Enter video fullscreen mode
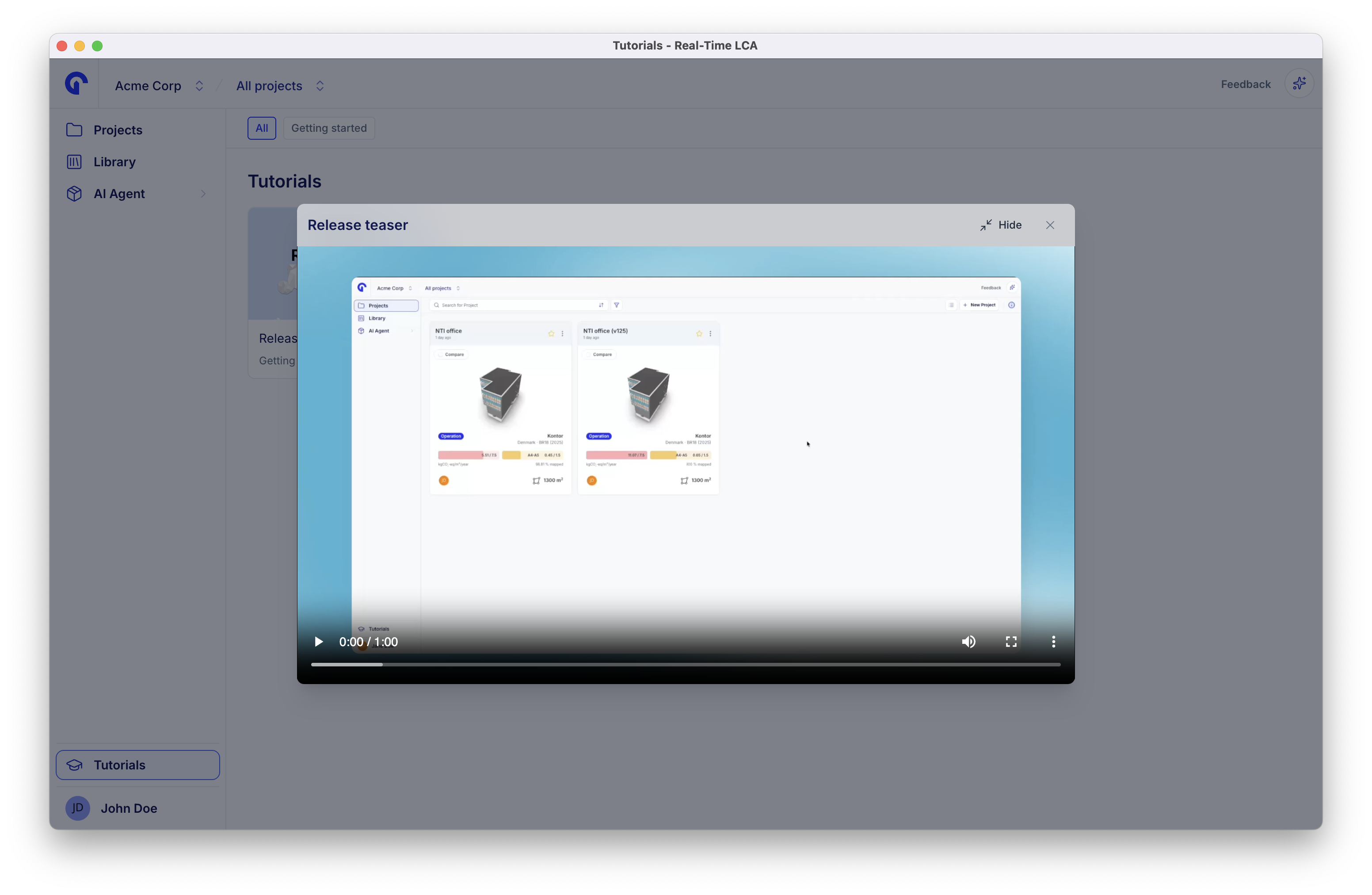 (1011, 641)
